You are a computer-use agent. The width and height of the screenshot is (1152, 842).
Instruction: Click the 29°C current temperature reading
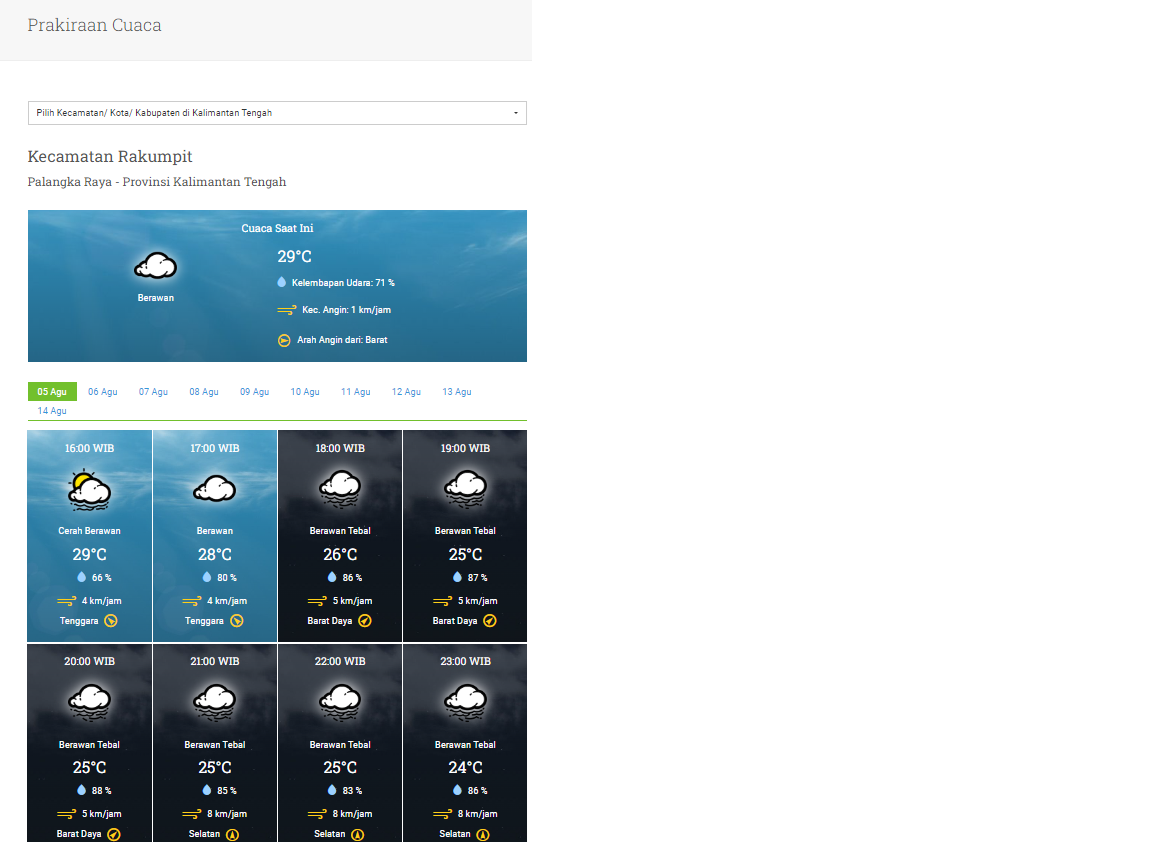coord(295,256)
